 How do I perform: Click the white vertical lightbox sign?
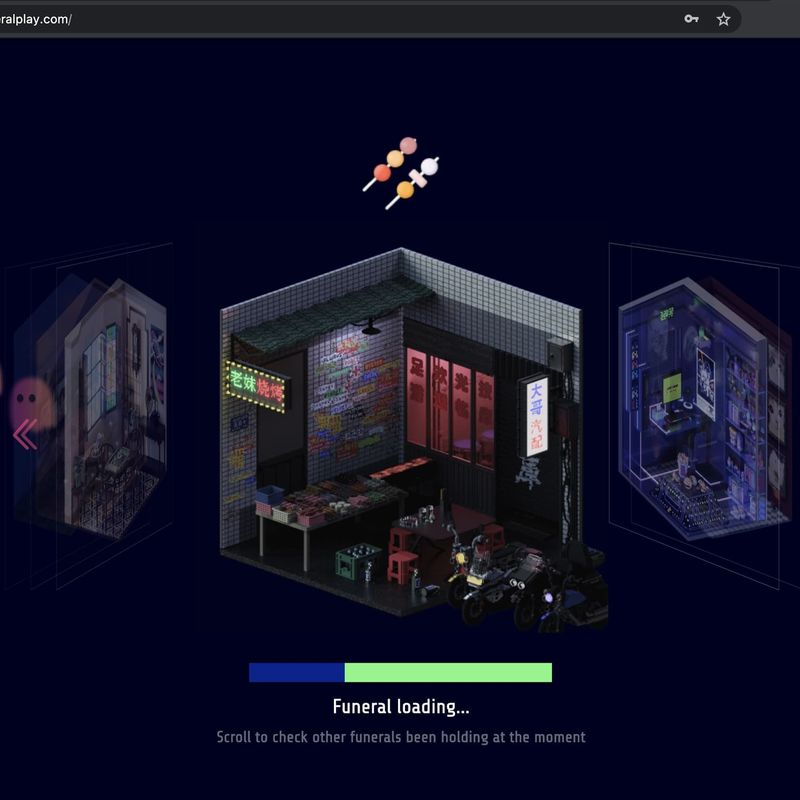tap(536, 415)
